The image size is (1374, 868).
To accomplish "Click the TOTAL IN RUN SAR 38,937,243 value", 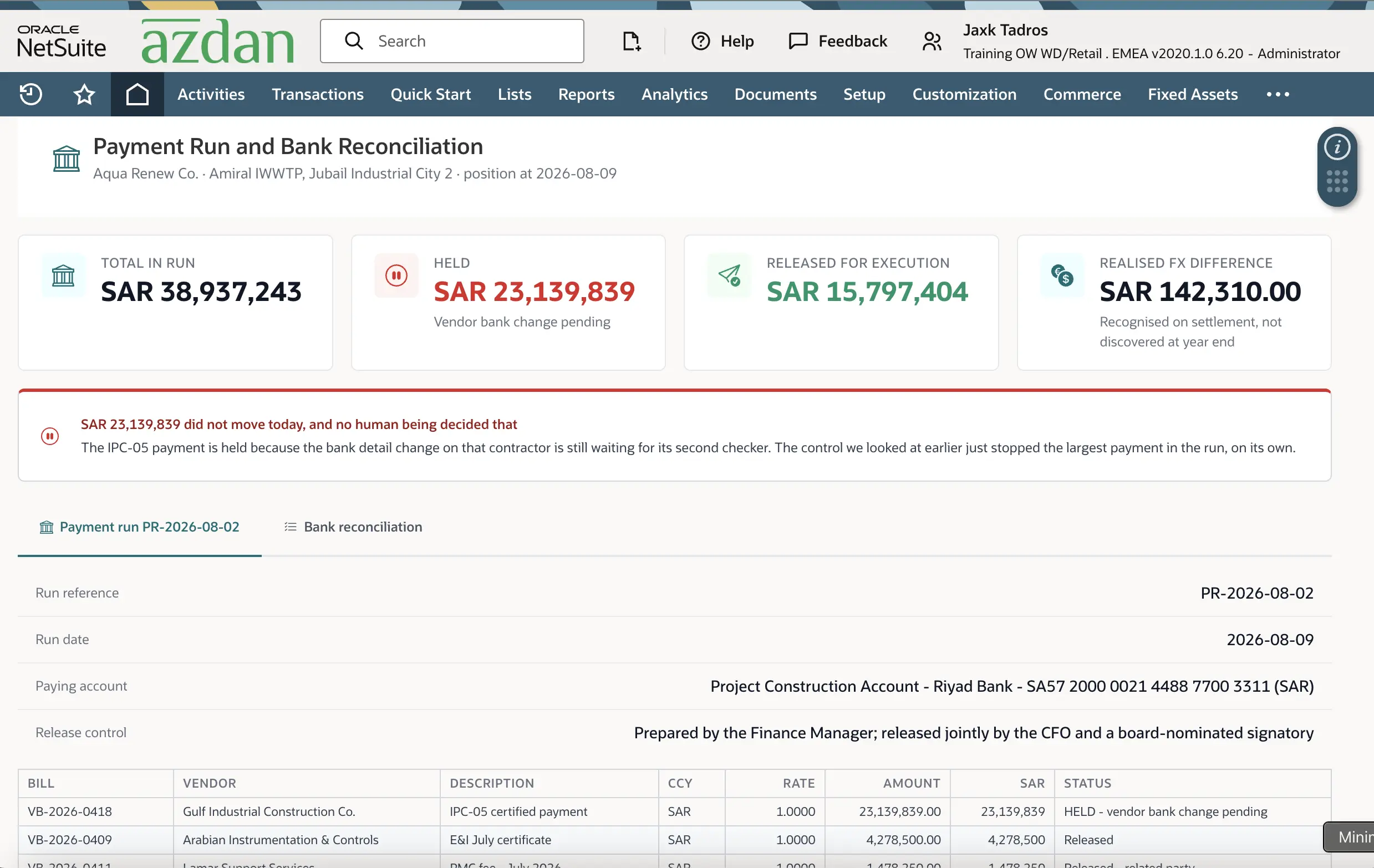I will point(201,292).
